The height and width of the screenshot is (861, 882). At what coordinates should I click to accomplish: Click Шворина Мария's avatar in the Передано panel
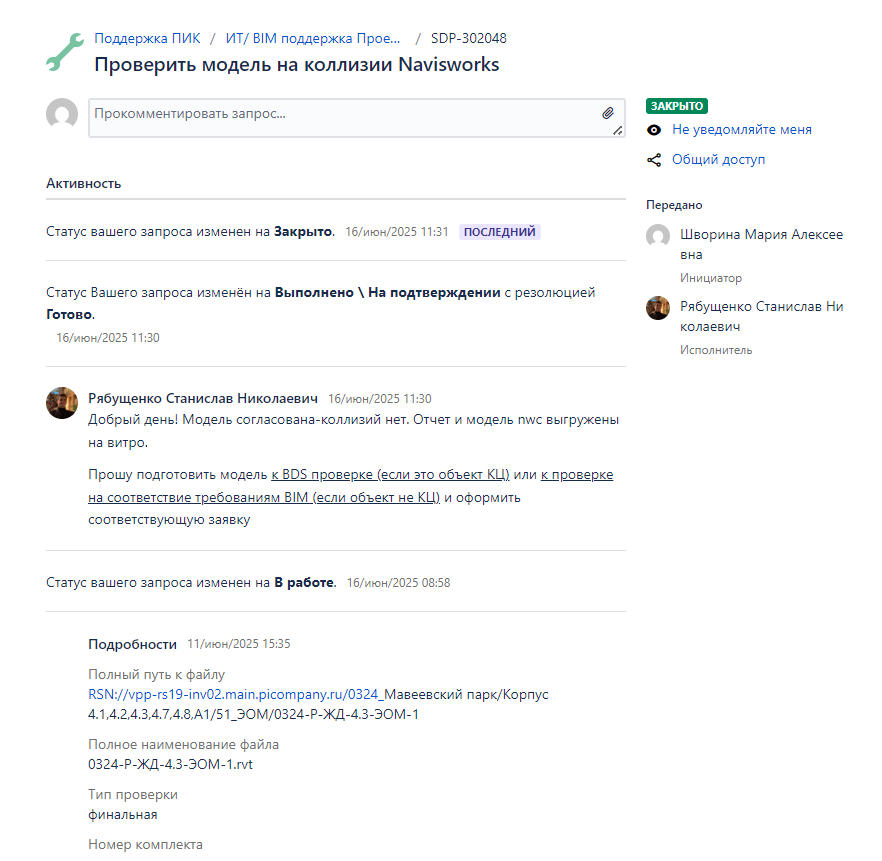point(658,236)
